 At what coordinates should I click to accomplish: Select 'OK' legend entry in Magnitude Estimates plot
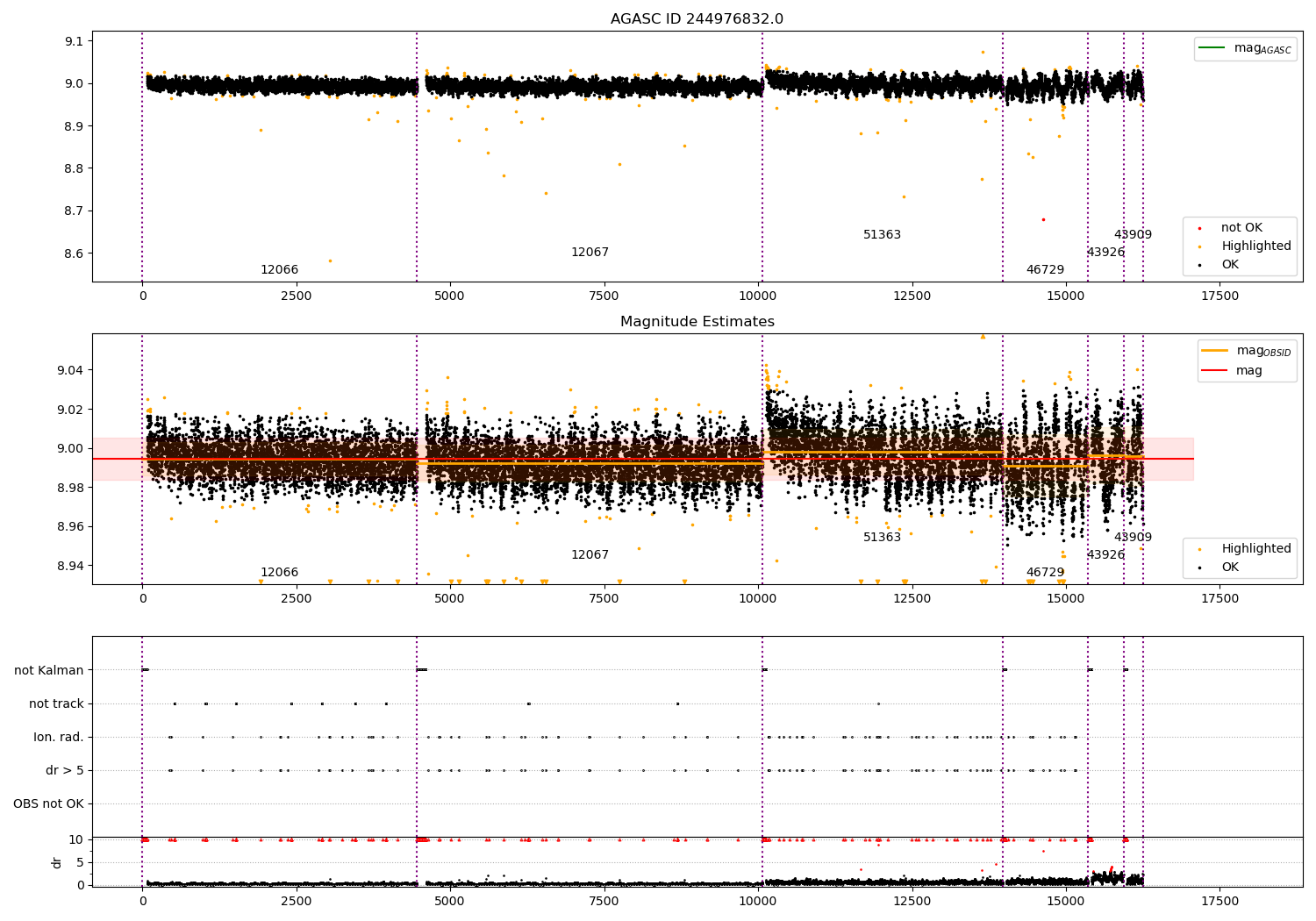1230,568
